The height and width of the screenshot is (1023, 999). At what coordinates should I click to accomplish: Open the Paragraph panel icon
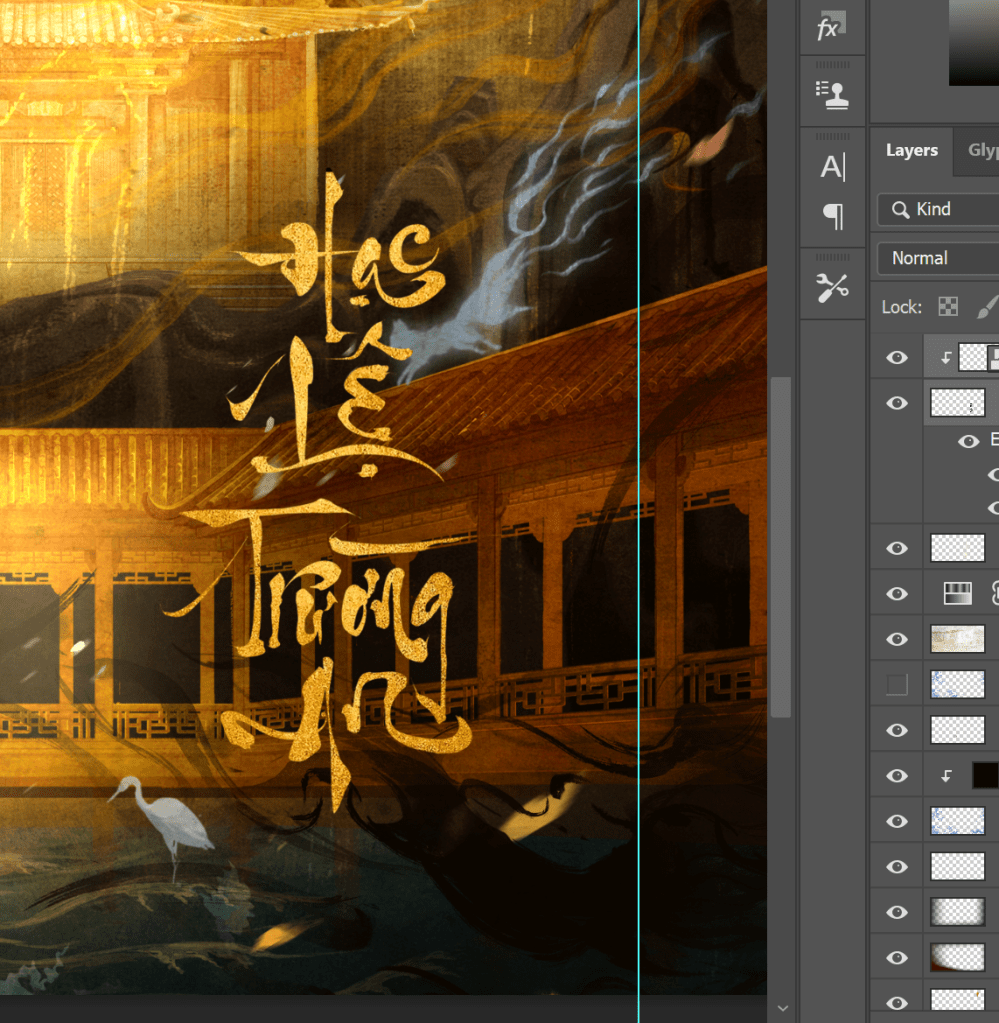coord(832,216)
